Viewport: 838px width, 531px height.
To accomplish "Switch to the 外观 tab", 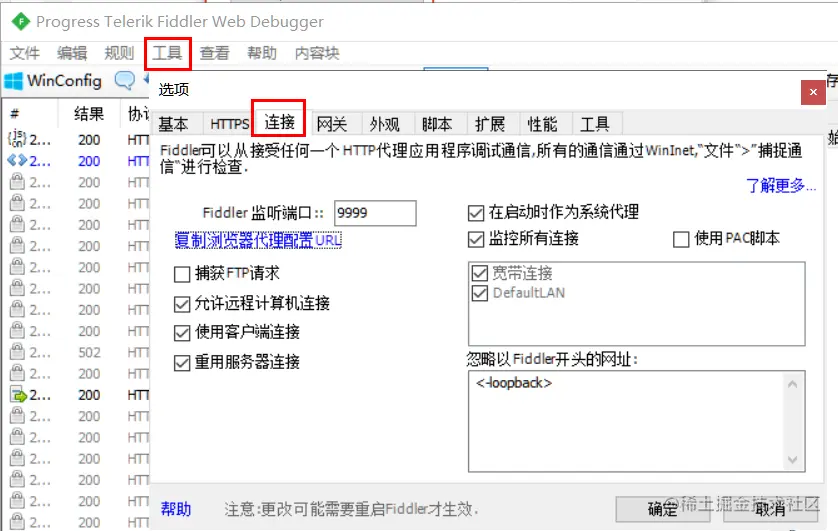I will click(385, 124).
